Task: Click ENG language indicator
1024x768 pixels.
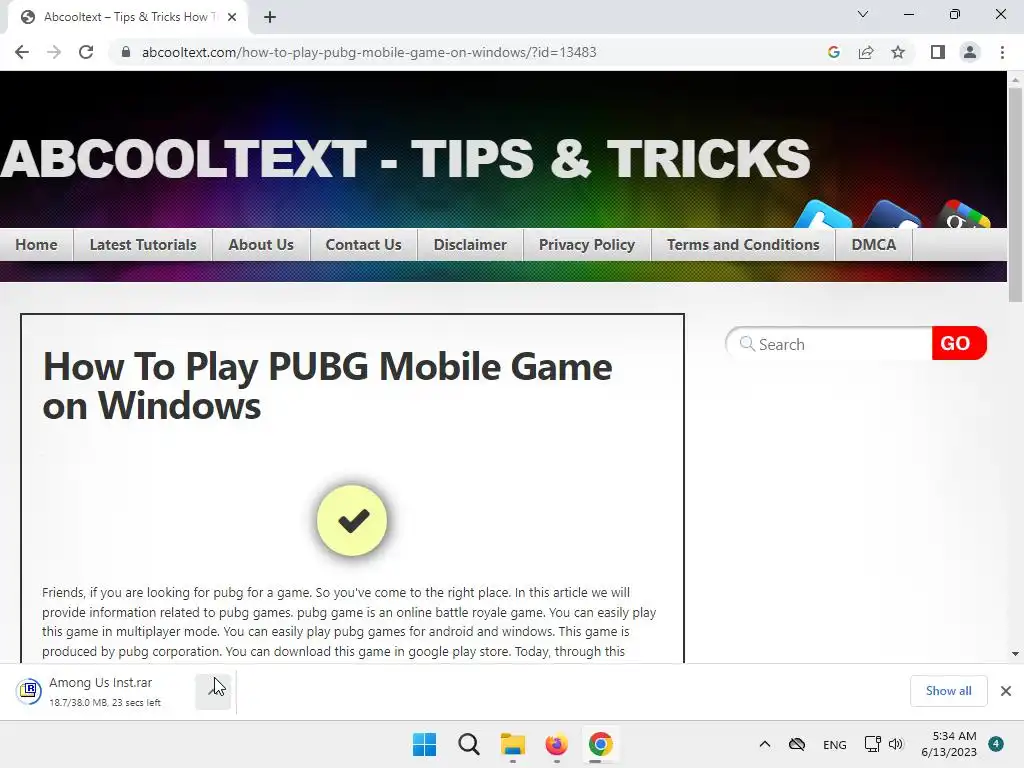Action: [835, 744]
